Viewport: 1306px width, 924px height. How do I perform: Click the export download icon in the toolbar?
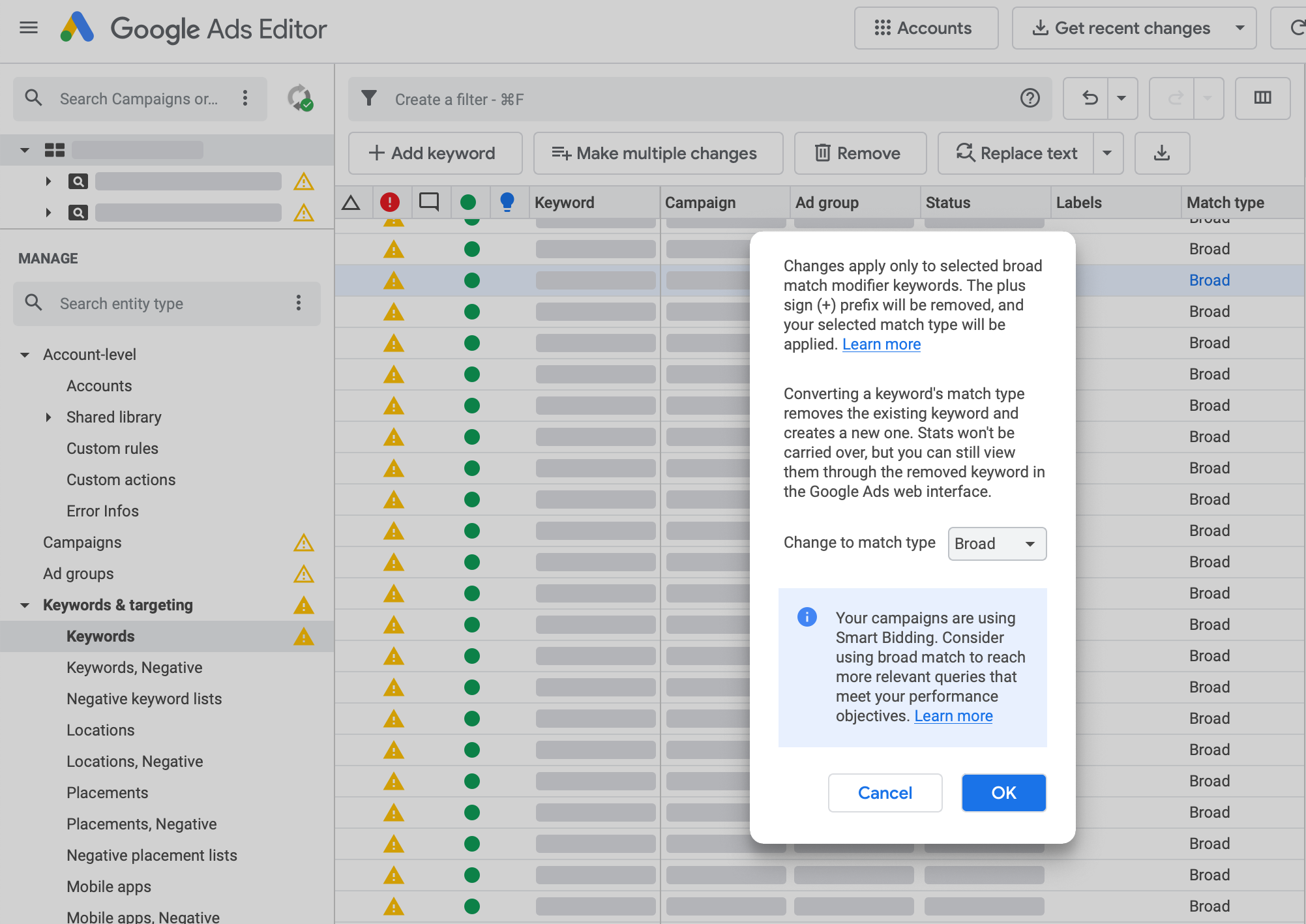pyautogui.click(x=1161, y=153)
